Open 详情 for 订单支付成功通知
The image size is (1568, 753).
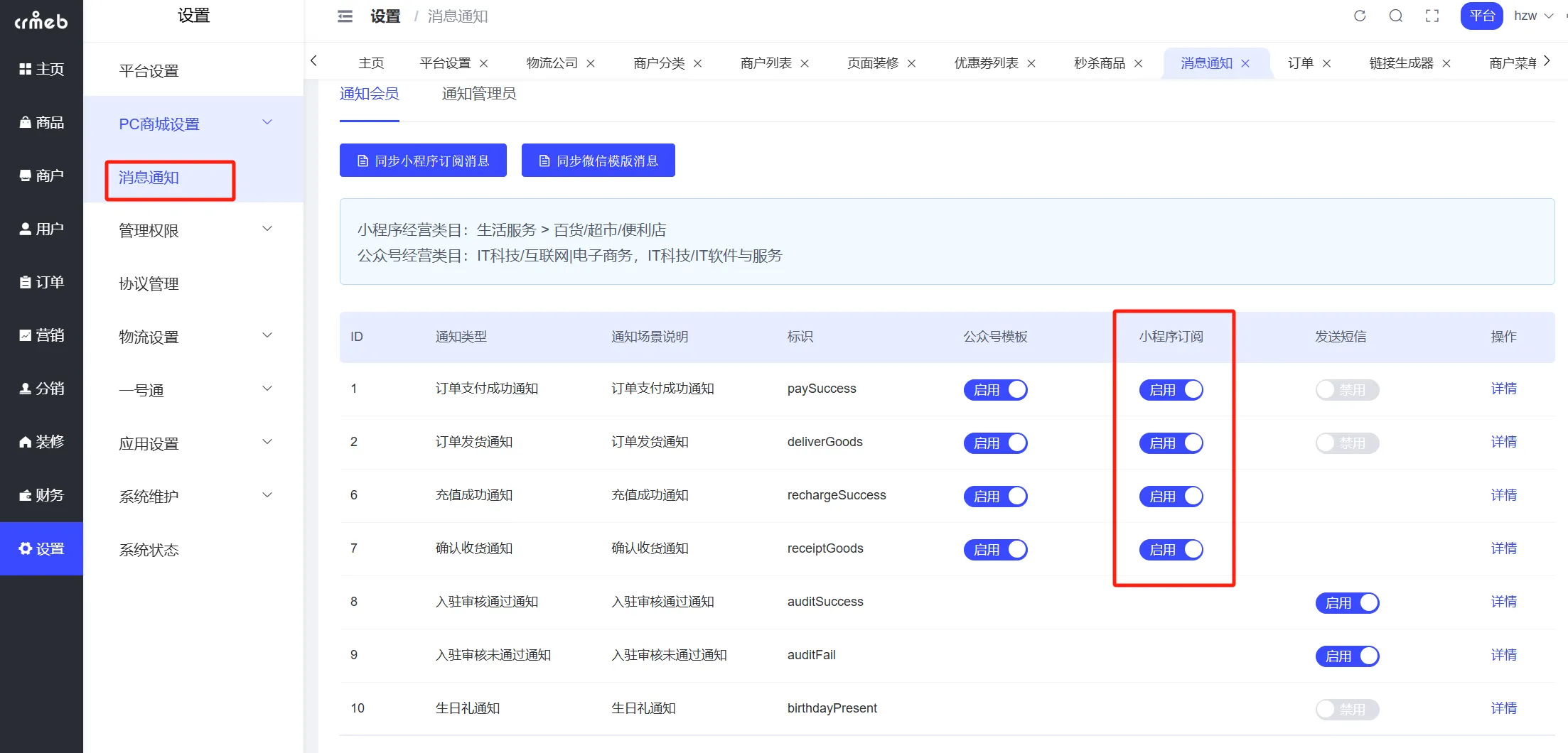[1503, 389]
